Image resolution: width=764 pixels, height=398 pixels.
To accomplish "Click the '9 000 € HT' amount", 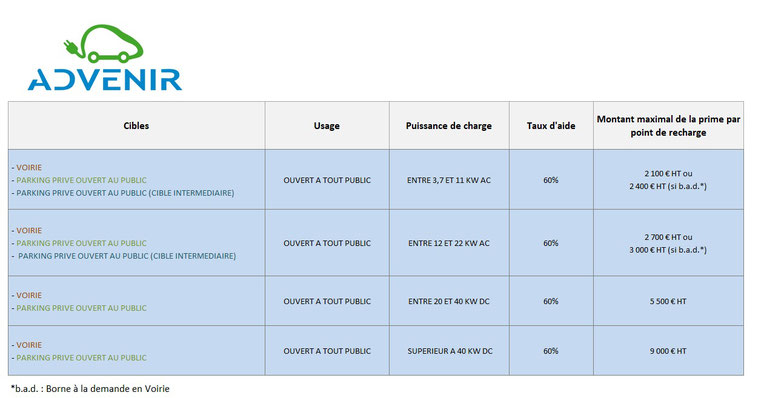I will coord(668,351).
